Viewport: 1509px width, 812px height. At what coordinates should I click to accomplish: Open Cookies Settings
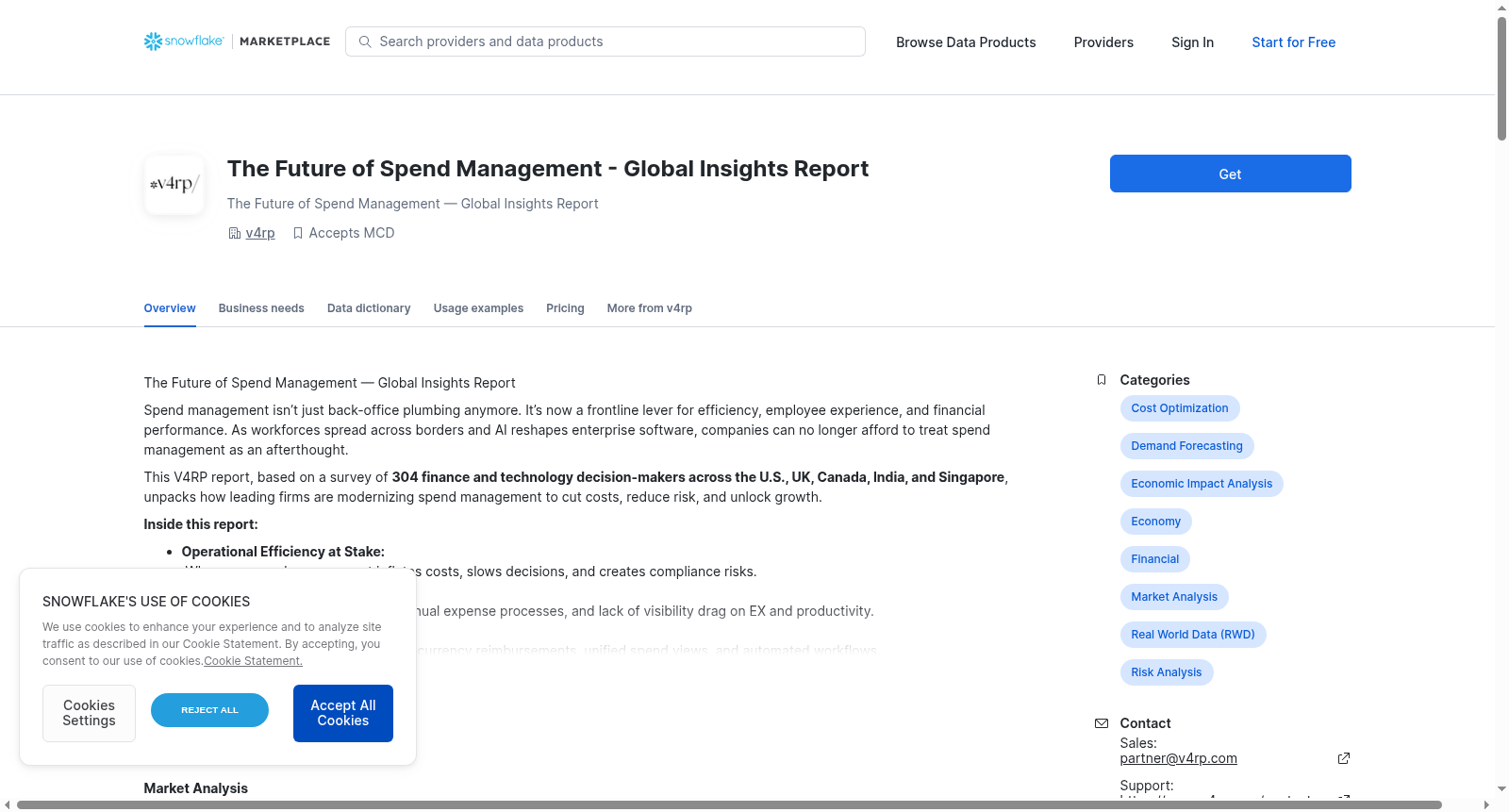(89, 713)
